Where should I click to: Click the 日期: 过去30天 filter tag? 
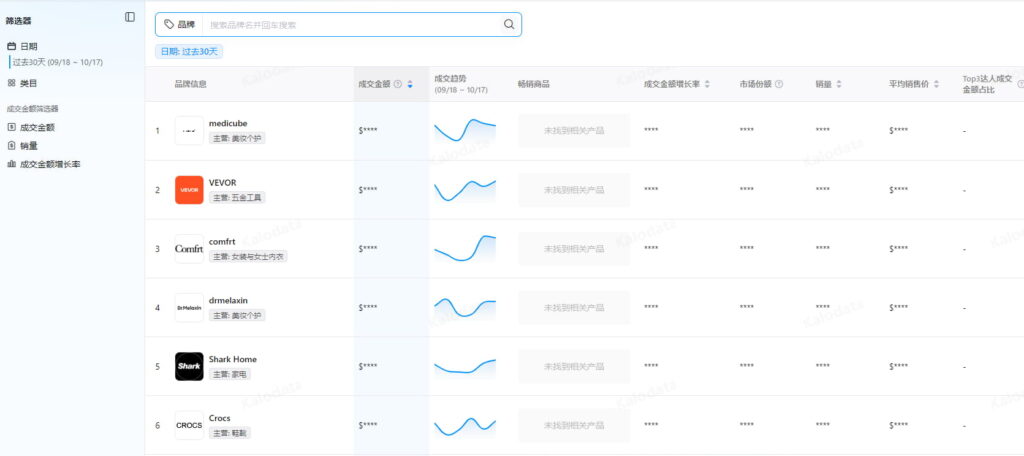189,51
